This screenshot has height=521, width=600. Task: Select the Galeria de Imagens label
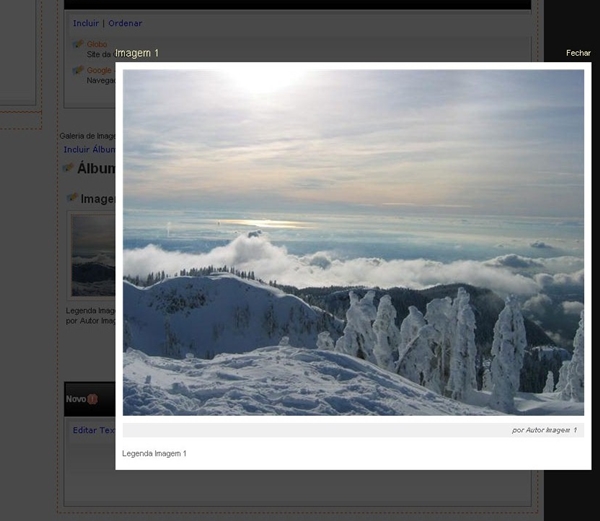click(87, 136)
